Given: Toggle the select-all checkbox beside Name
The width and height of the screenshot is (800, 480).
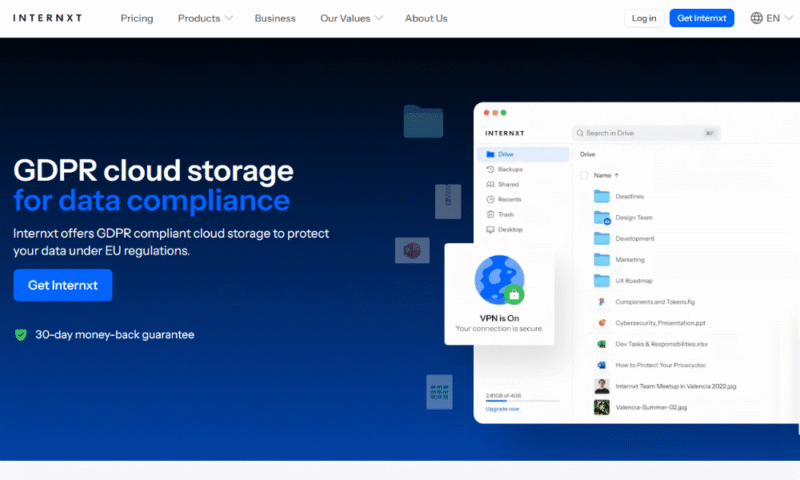Looking at the screenshot, I should (x=585, y=175).
